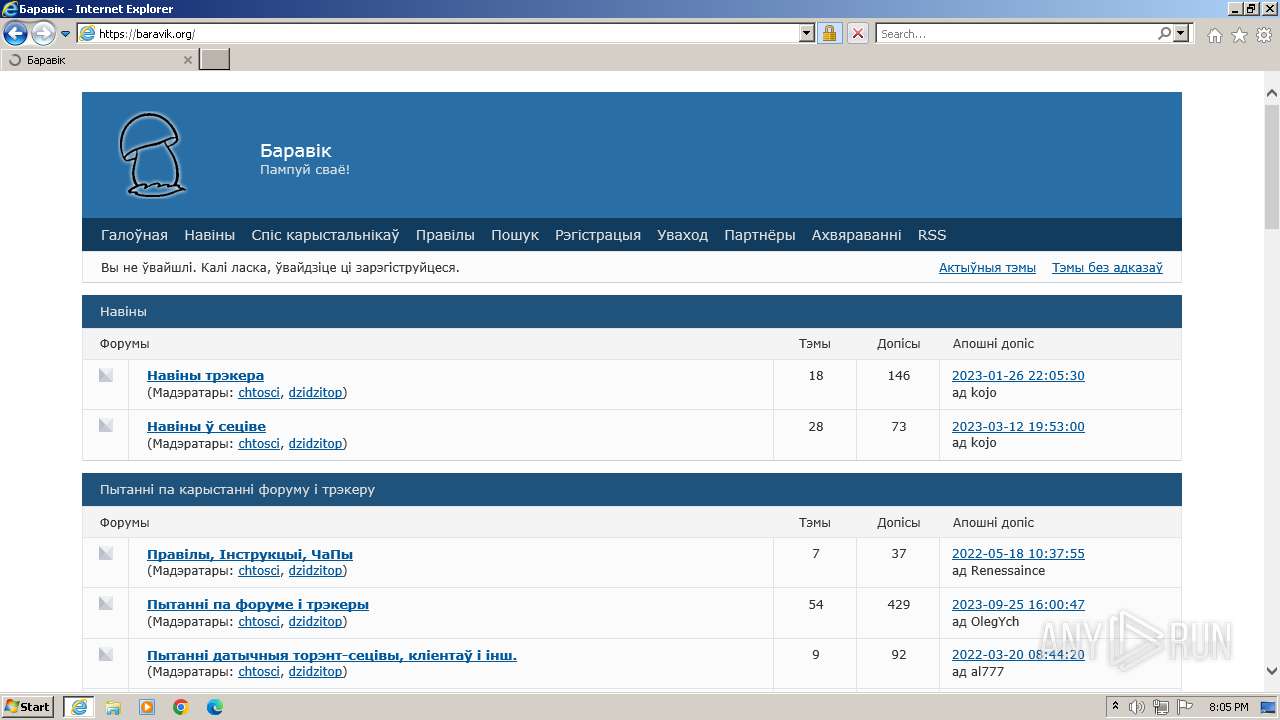The image size is (1280, 720).
Task: Open the Пошук menu item
Action: click(515, 235)
